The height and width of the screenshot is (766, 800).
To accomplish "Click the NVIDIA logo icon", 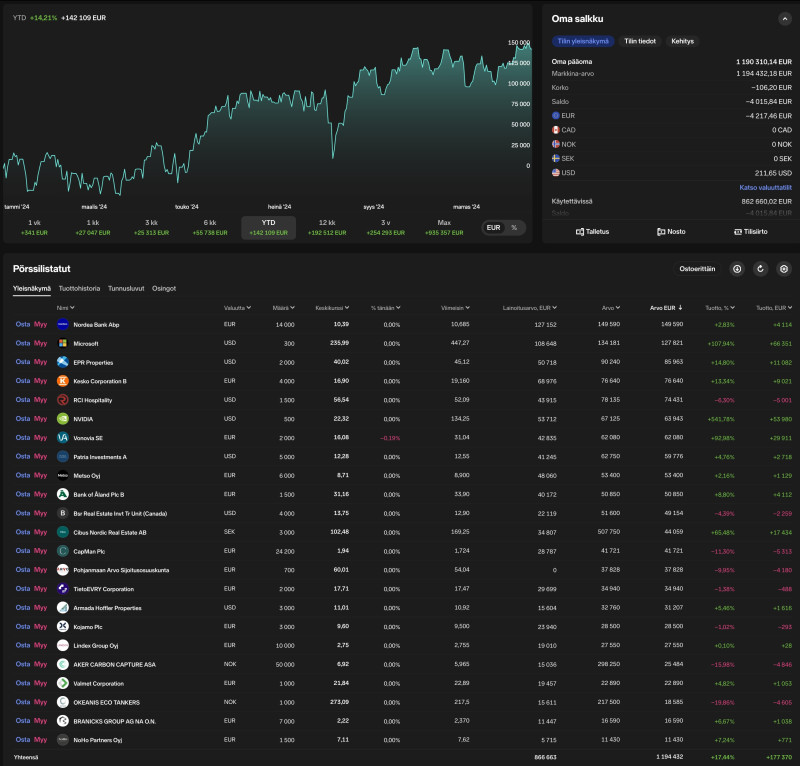I will [63, 418].
